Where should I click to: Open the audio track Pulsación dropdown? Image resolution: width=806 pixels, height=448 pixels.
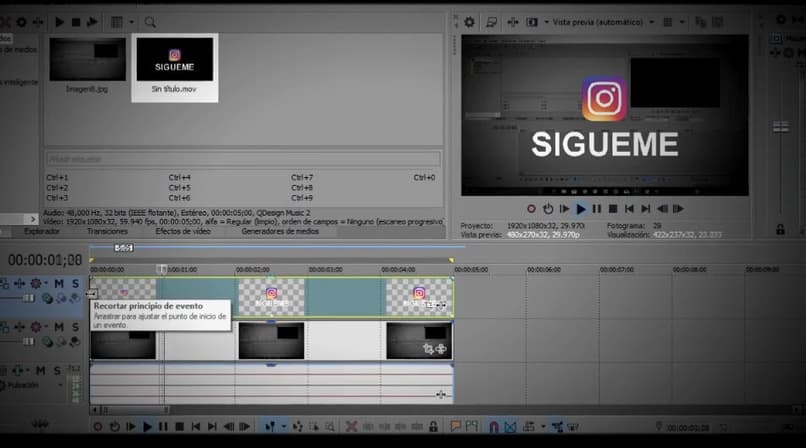coord(61,385)
